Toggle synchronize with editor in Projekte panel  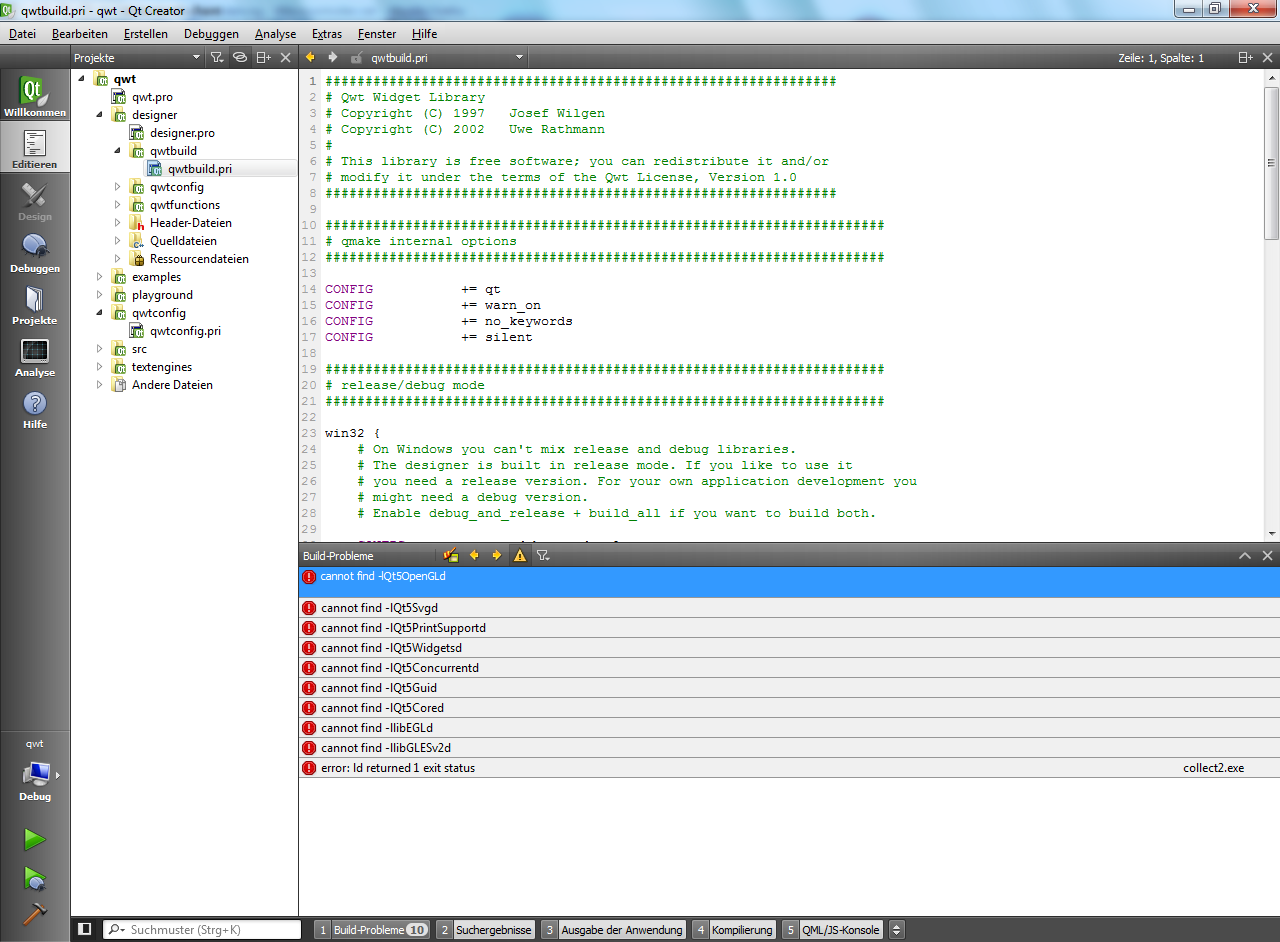click(240, 58)
